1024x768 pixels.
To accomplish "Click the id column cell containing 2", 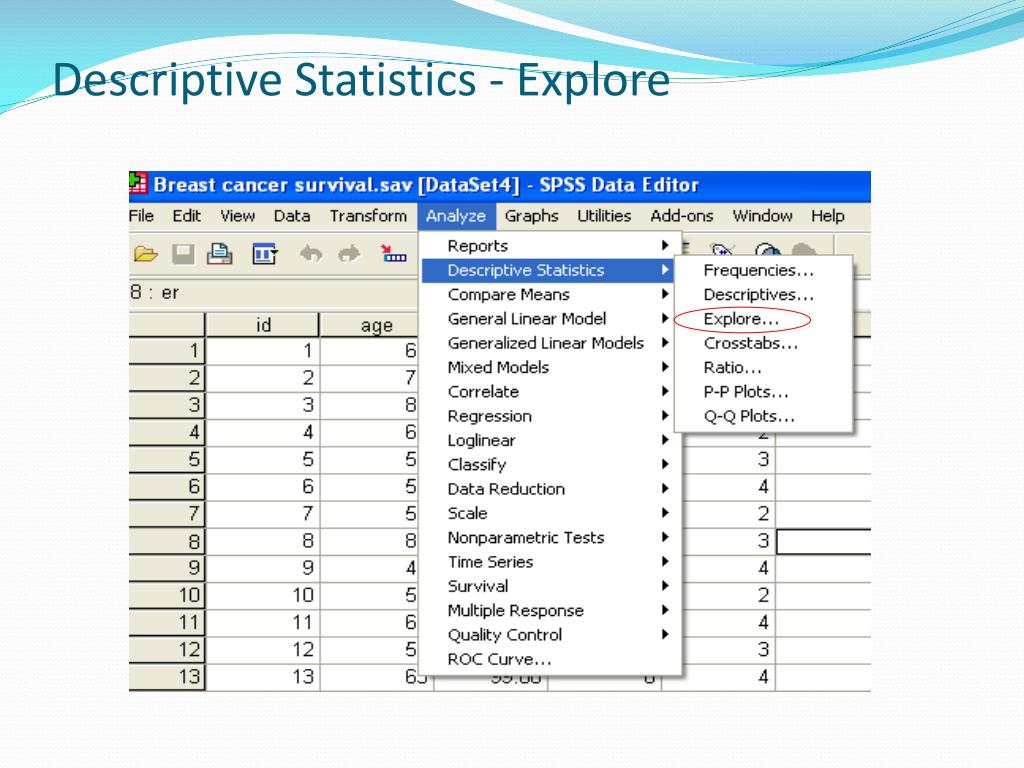I will (x=263, y=377).
